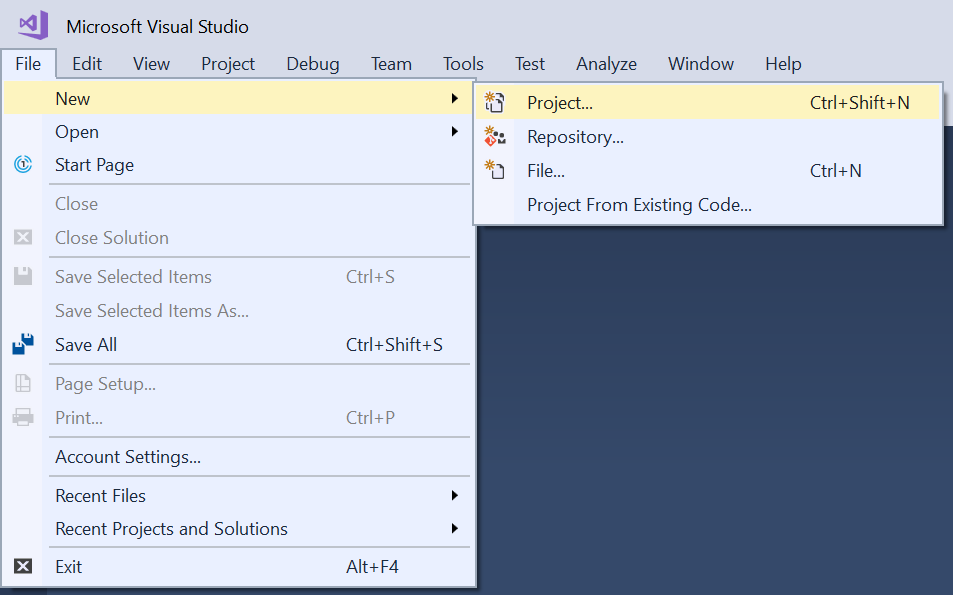Click the Exit X icon
953x595 pixels.
point(23,567)
